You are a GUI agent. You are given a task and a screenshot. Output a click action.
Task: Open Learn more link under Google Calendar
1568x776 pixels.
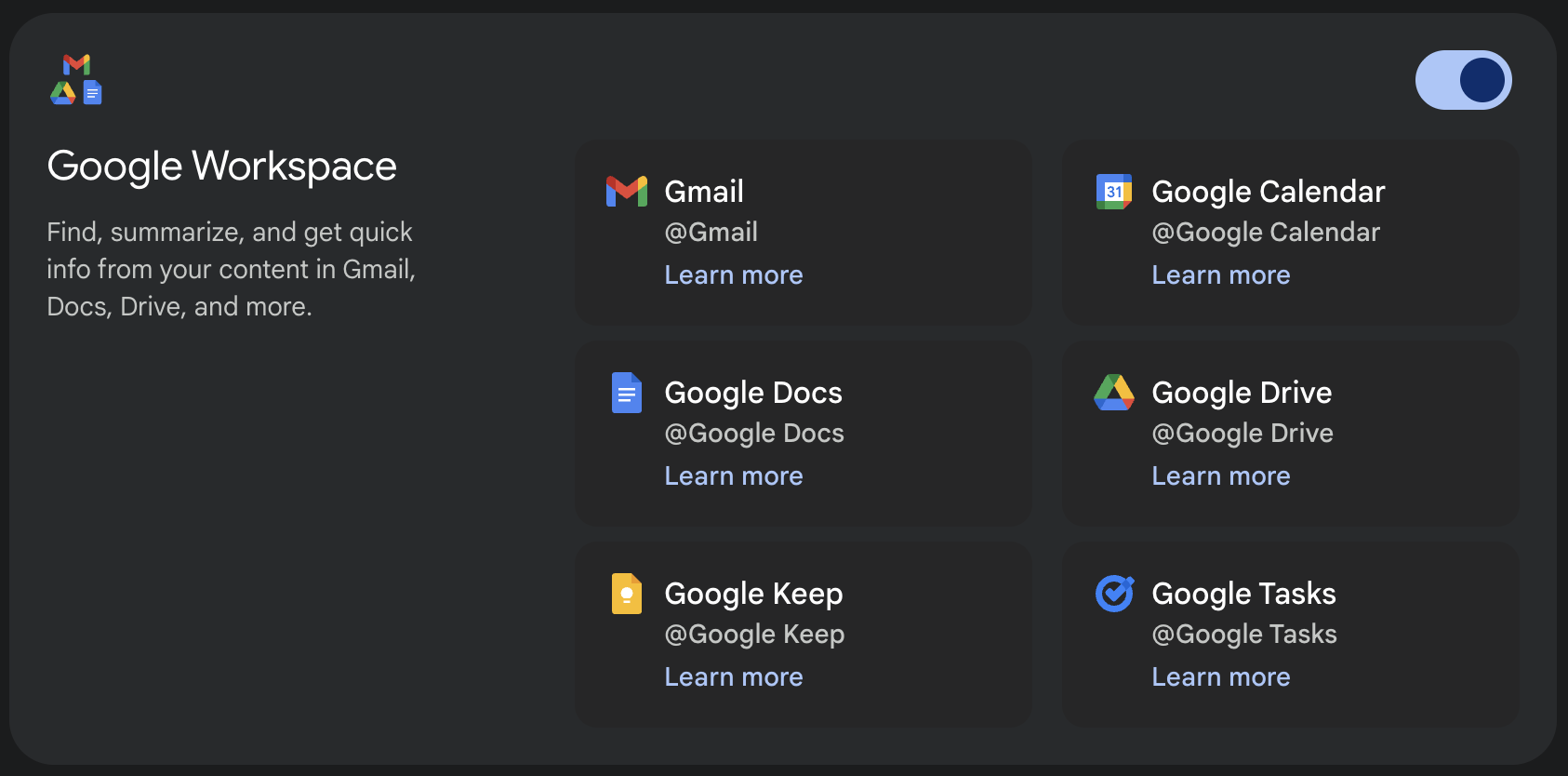coord(1221,275)
